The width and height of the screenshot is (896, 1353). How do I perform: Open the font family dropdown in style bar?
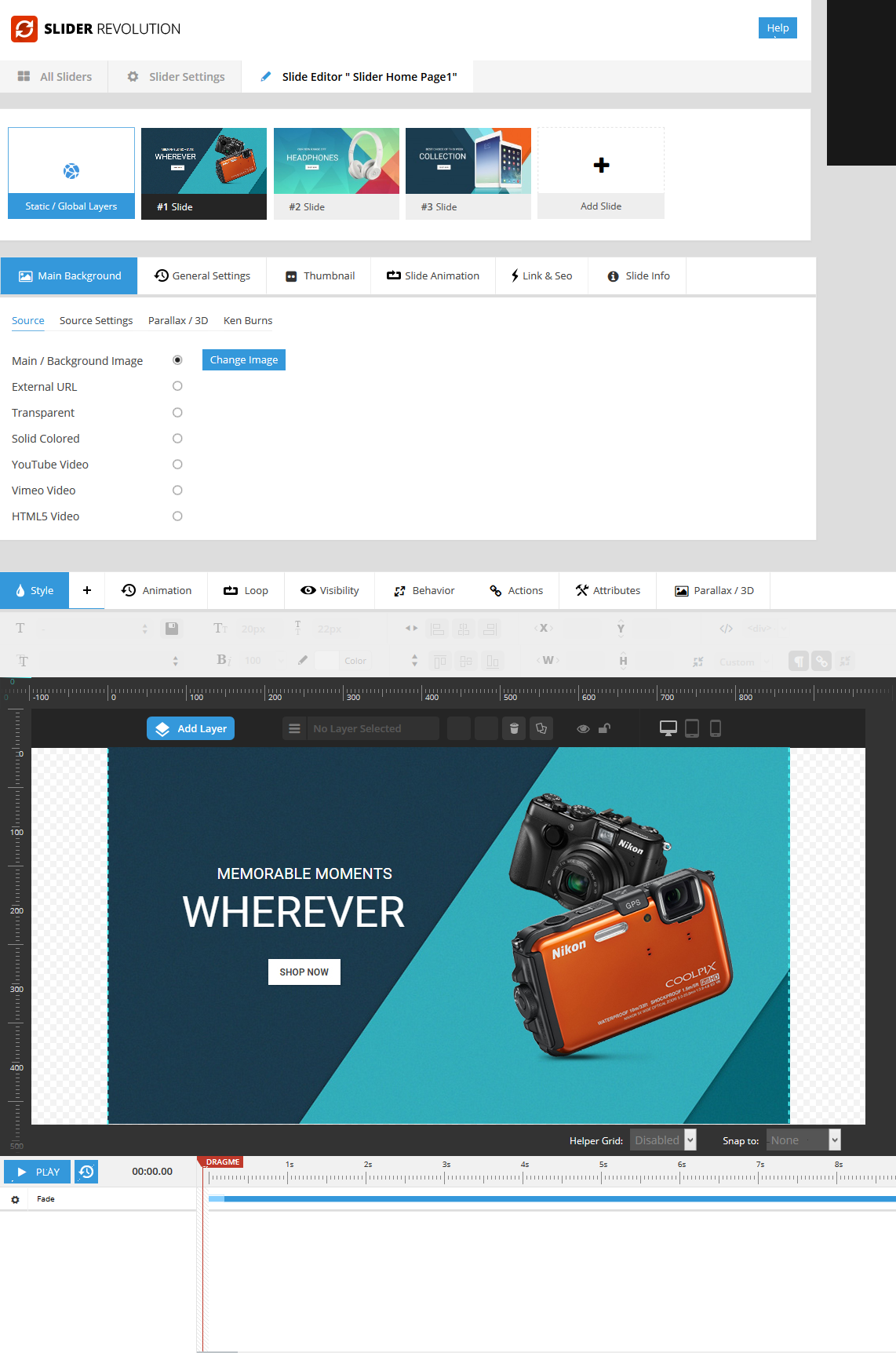tap(94, 628)
